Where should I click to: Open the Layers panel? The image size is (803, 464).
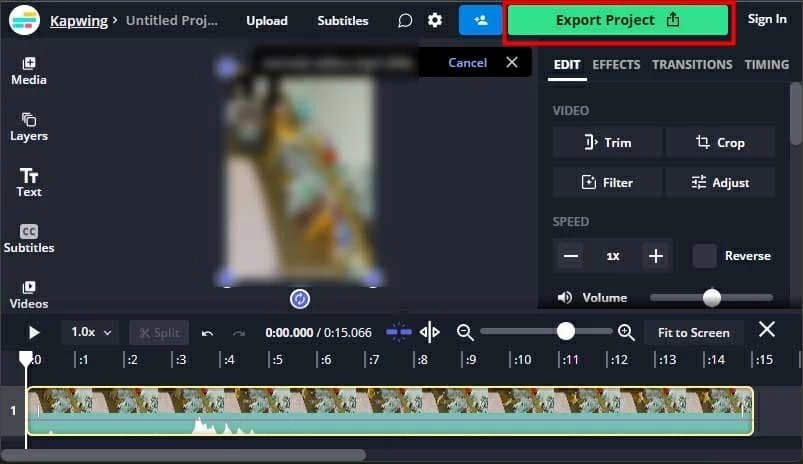[x=29, y=126]
